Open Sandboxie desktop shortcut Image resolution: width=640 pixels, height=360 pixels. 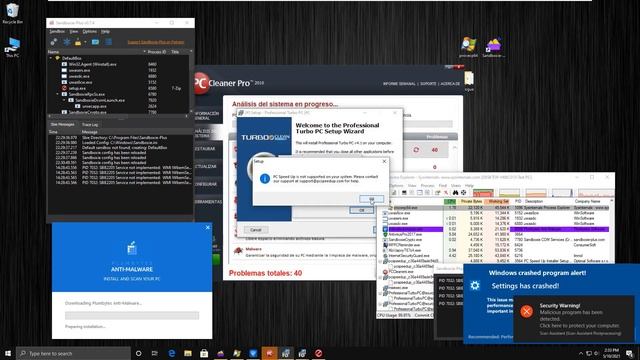click(x=493, y=47)
